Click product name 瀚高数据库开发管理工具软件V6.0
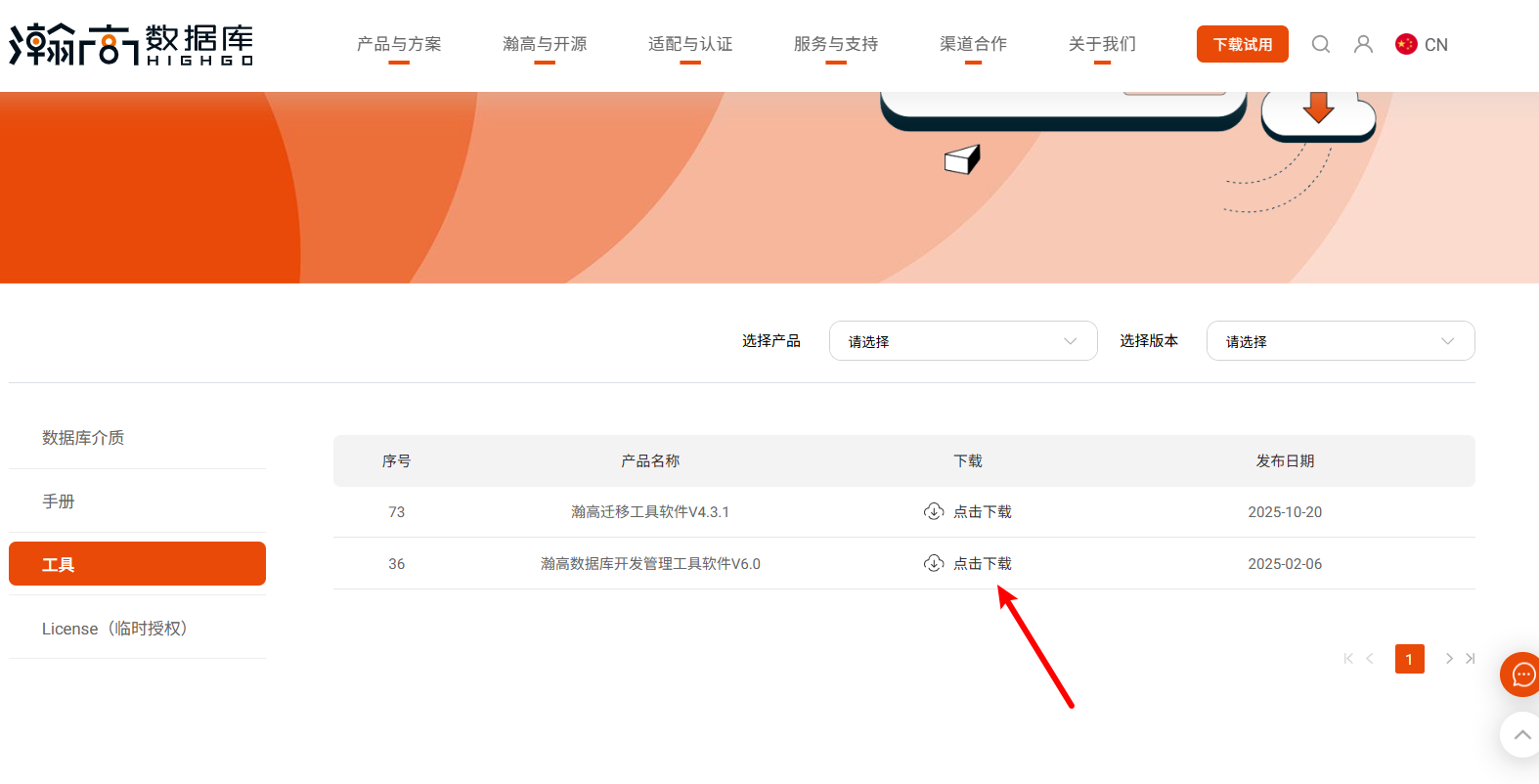 (x=650, y=564)
